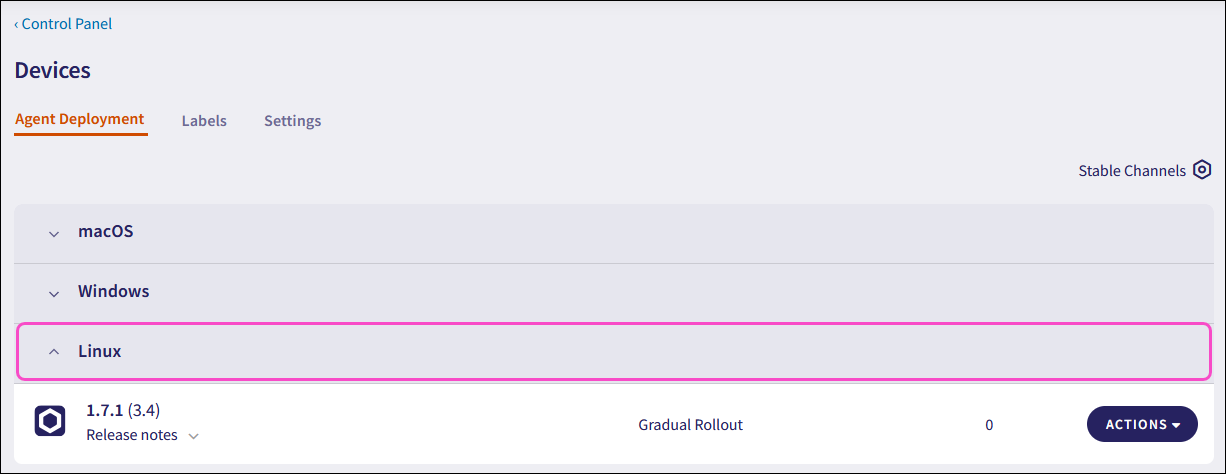Click the macOS section title
The image size is (1226, 474).
[x=106, y=232]
